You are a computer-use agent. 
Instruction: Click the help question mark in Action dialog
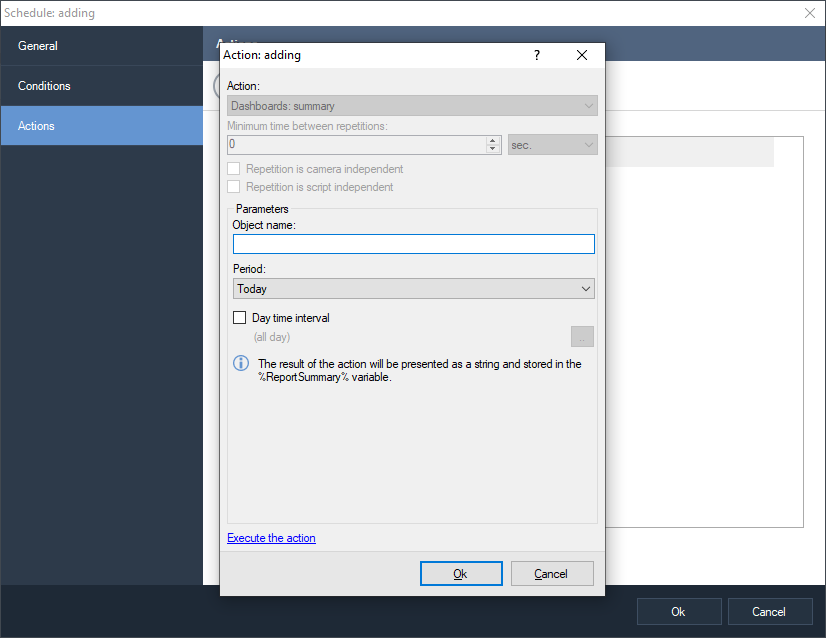tap(536, 56)
